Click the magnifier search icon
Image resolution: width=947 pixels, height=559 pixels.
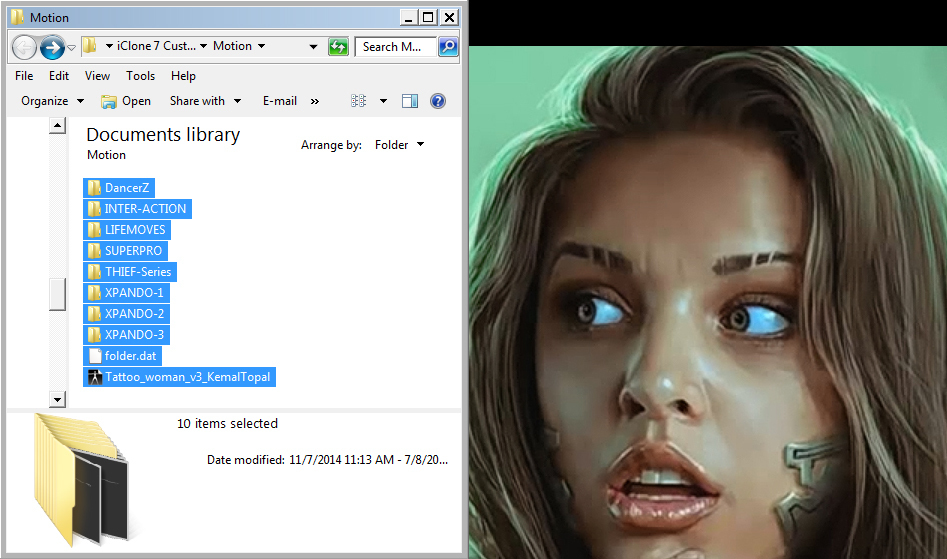coord(448,46)
